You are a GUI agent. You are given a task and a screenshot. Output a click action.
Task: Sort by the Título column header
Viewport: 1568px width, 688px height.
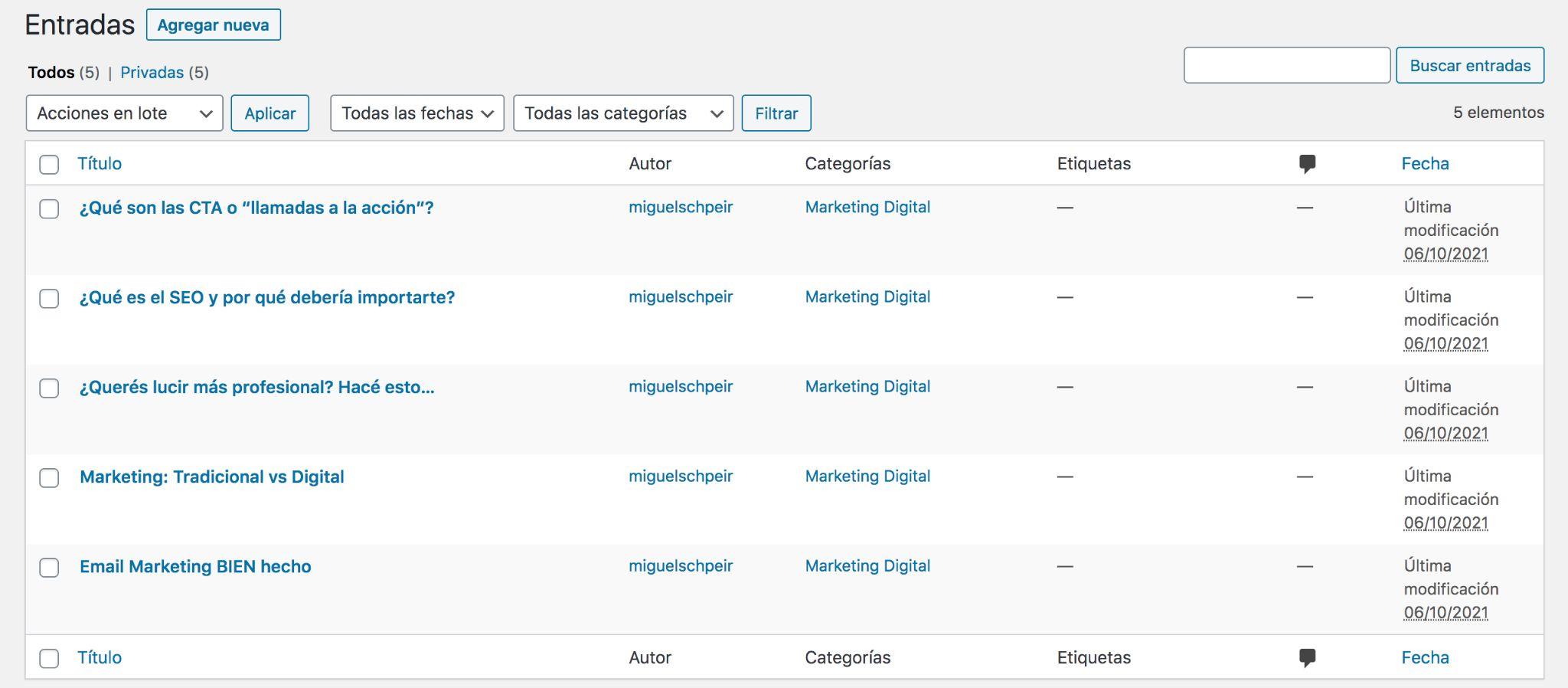point(100,164)
